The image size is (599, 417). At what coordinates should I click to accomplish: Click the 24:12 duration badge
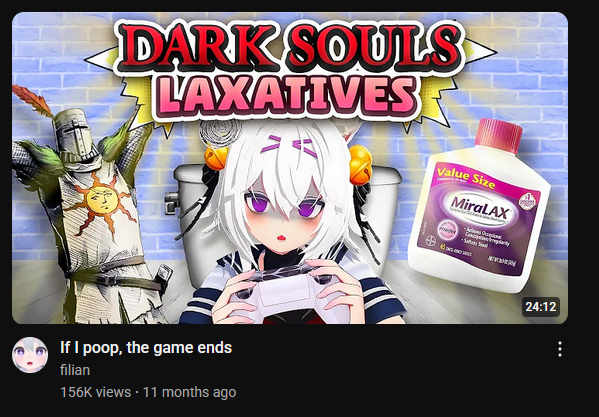coord(541,307)
